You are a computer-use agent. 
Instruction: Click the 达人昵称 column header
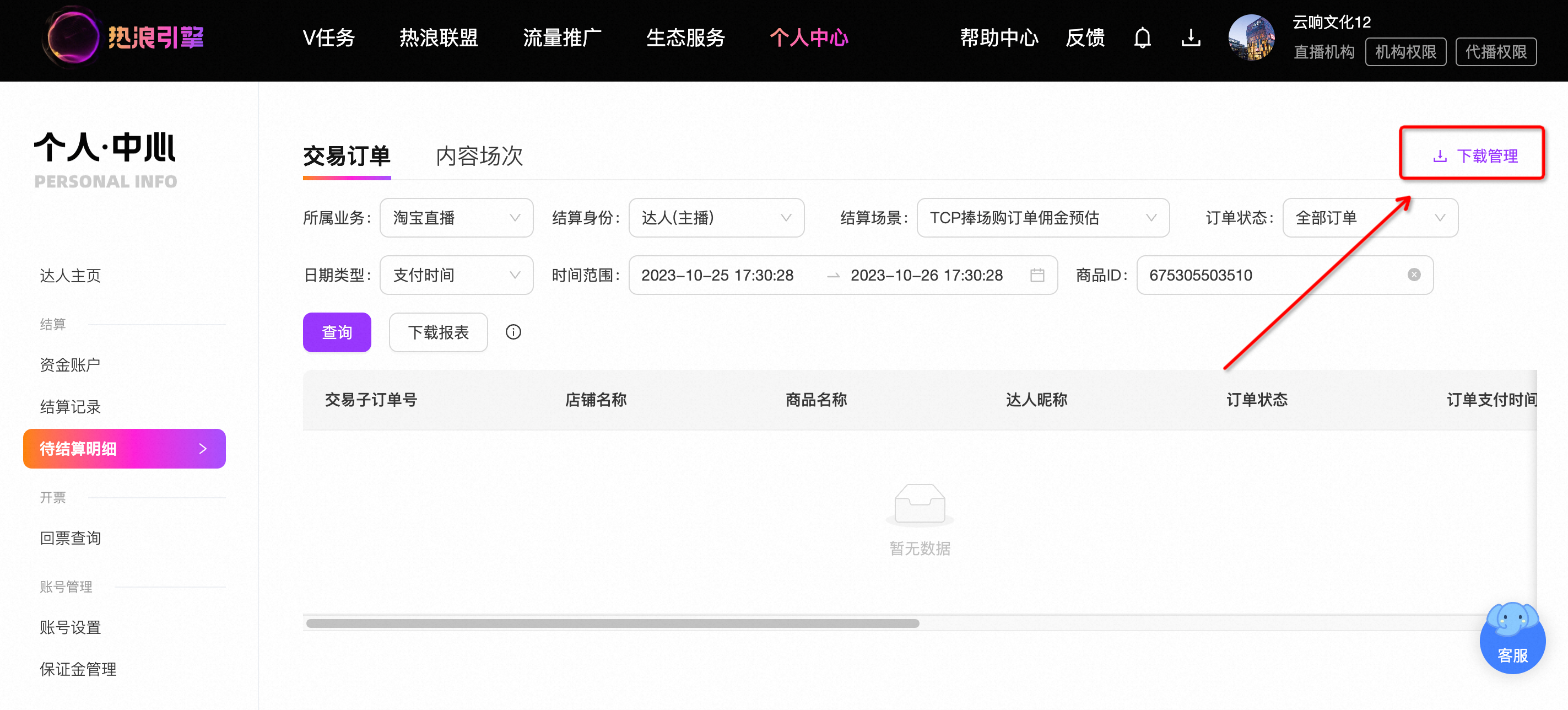coord(1036,400)
